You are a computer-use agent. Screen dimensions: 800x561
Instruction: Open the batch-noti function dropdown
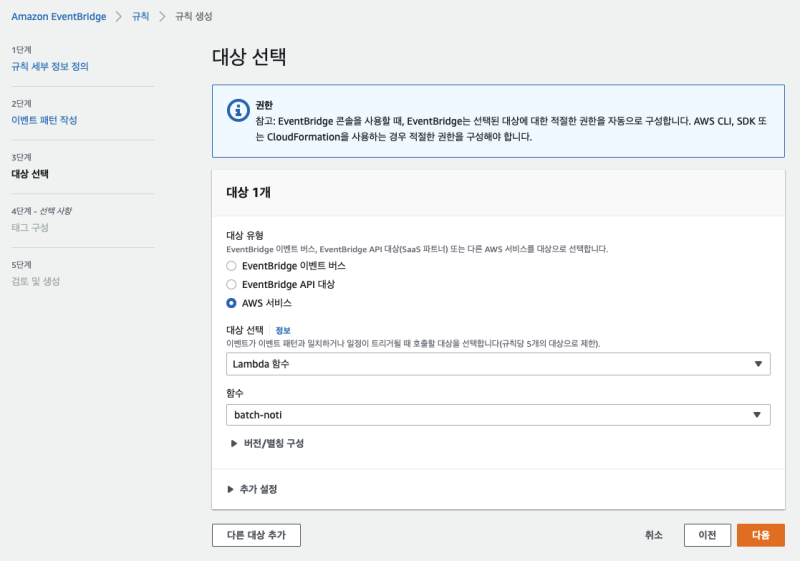(498, 415)
